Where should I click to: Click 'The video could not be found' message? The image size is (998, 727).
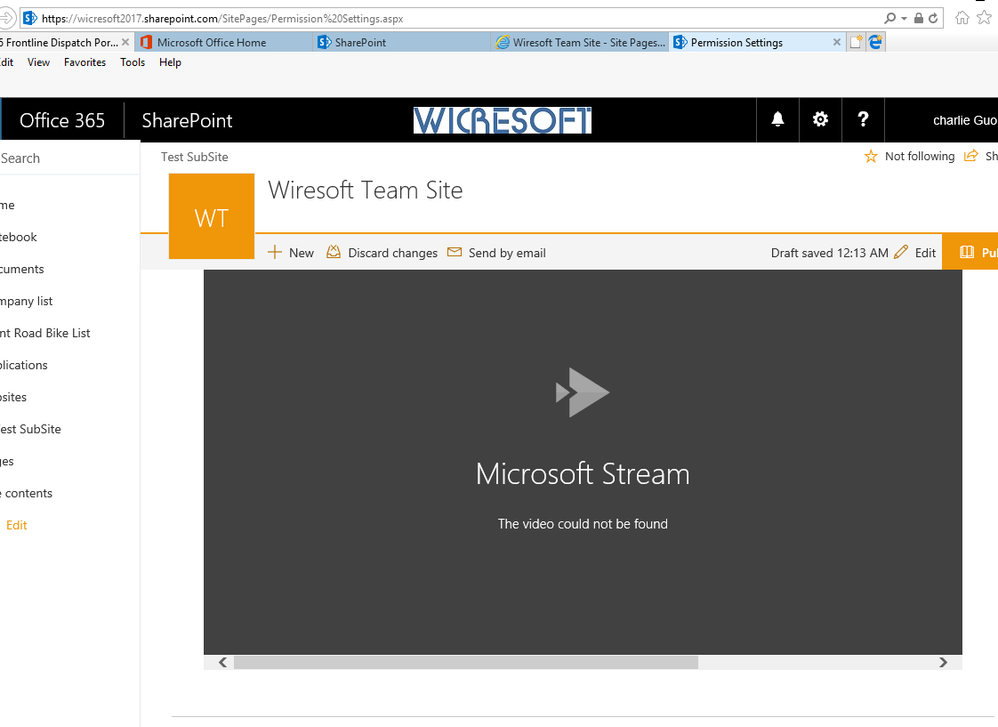tap(582, 524)
